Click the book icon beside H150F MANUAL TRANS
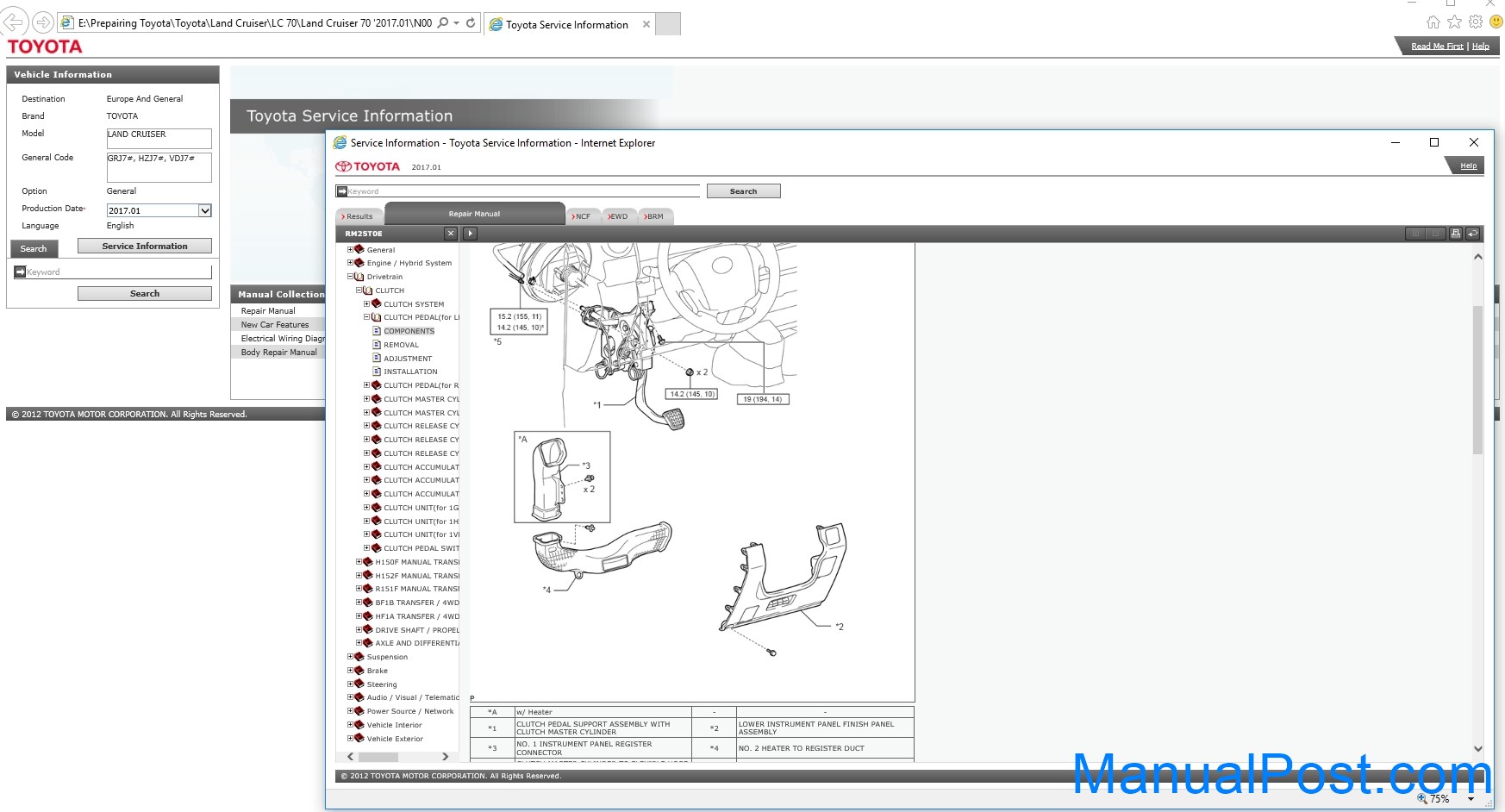 pyautogui.click(x=368, y=562)
